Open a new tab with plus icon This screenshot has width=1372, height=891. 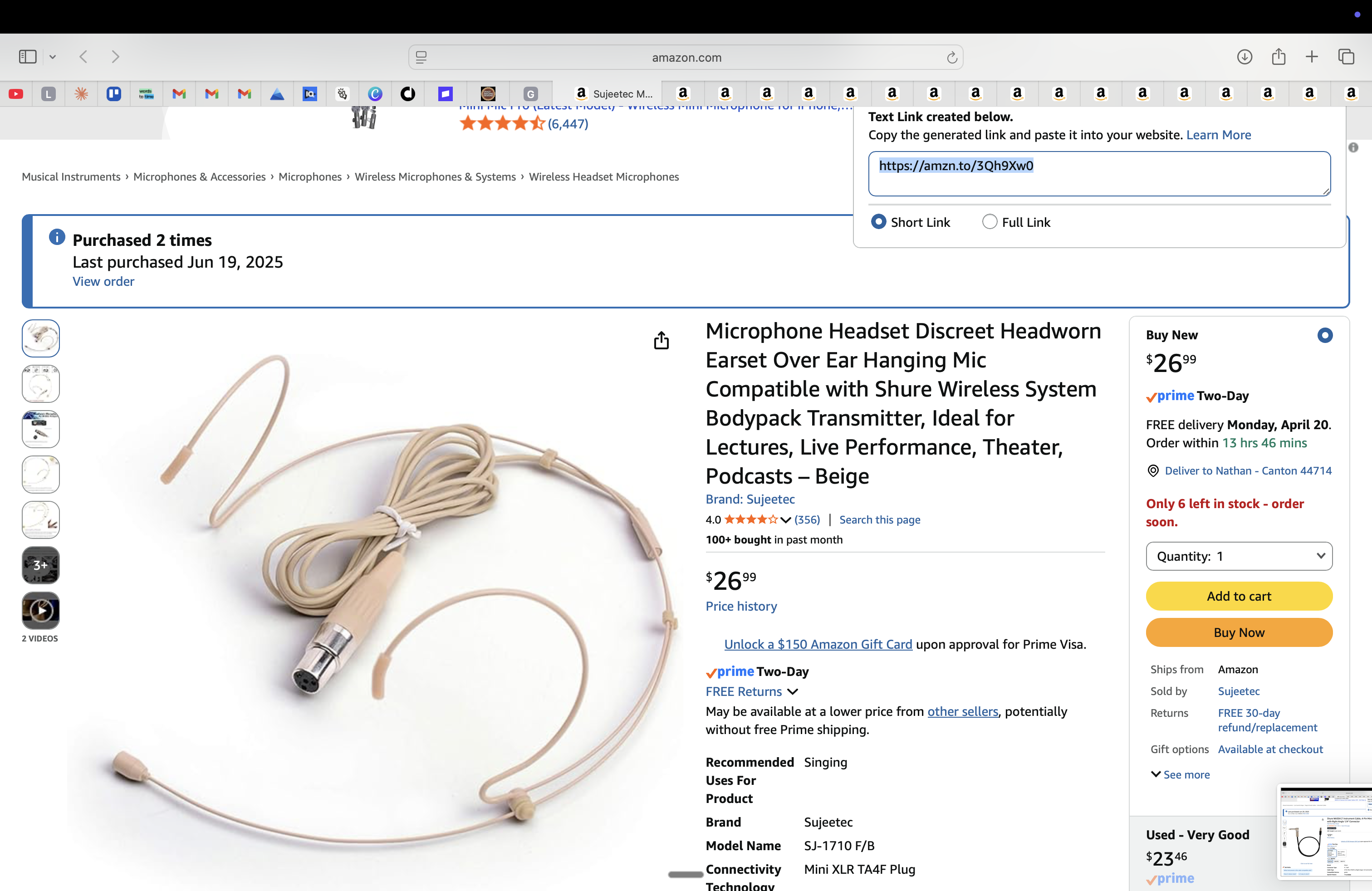pyautogui.click(x=1312, y=56)
